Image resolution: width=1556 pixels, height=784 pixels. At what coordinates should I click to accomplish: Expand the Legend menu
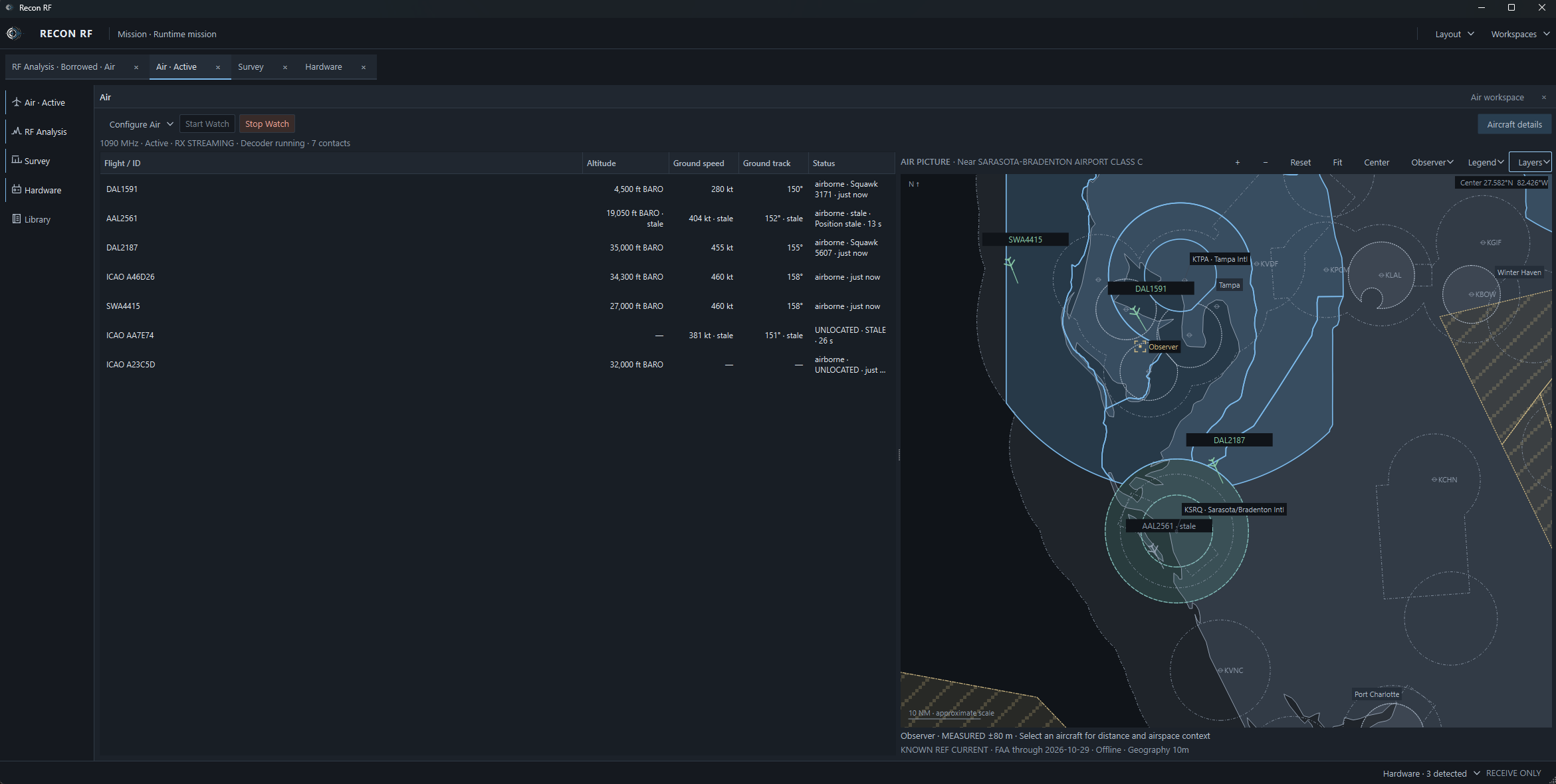coord(1486,162)
